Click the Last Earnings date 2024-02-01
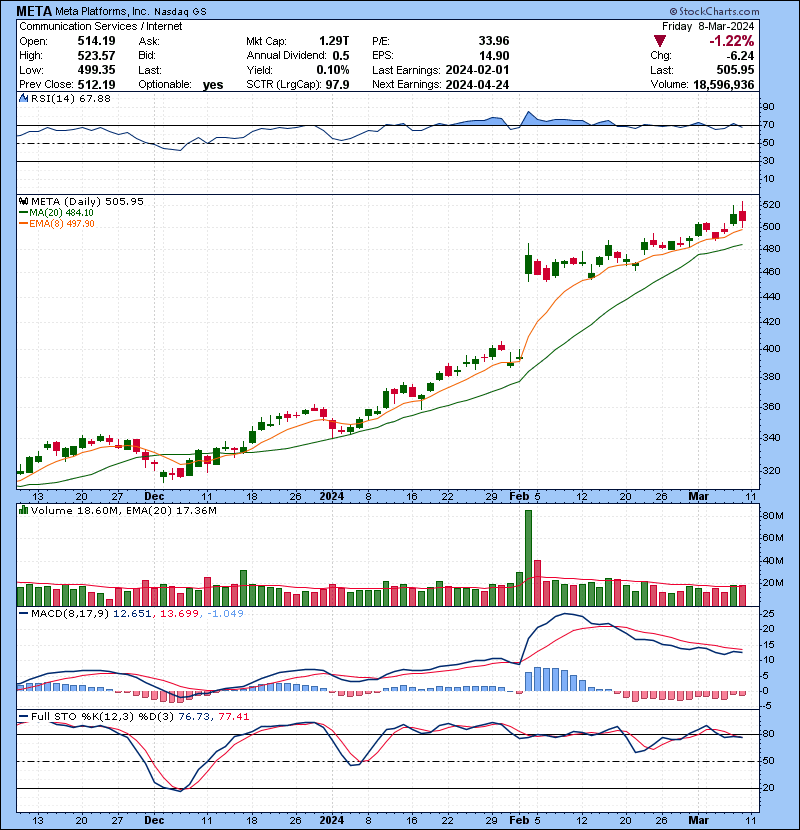The height and width of the screenshot is (830, 800). coord(478,70)
